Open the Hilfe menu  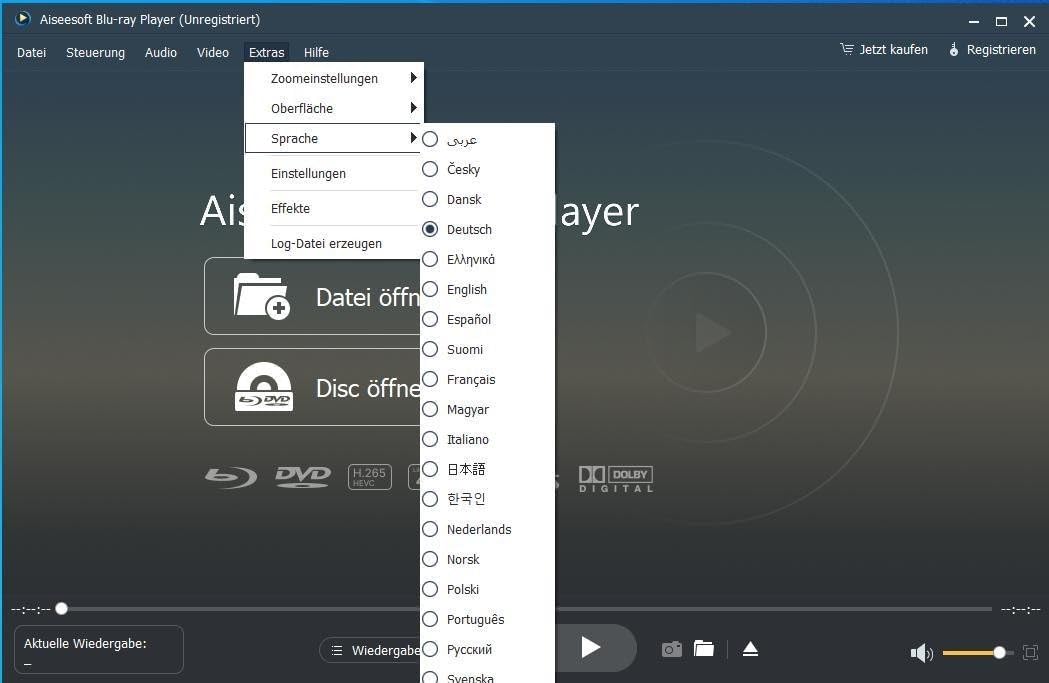pos(316,52)
